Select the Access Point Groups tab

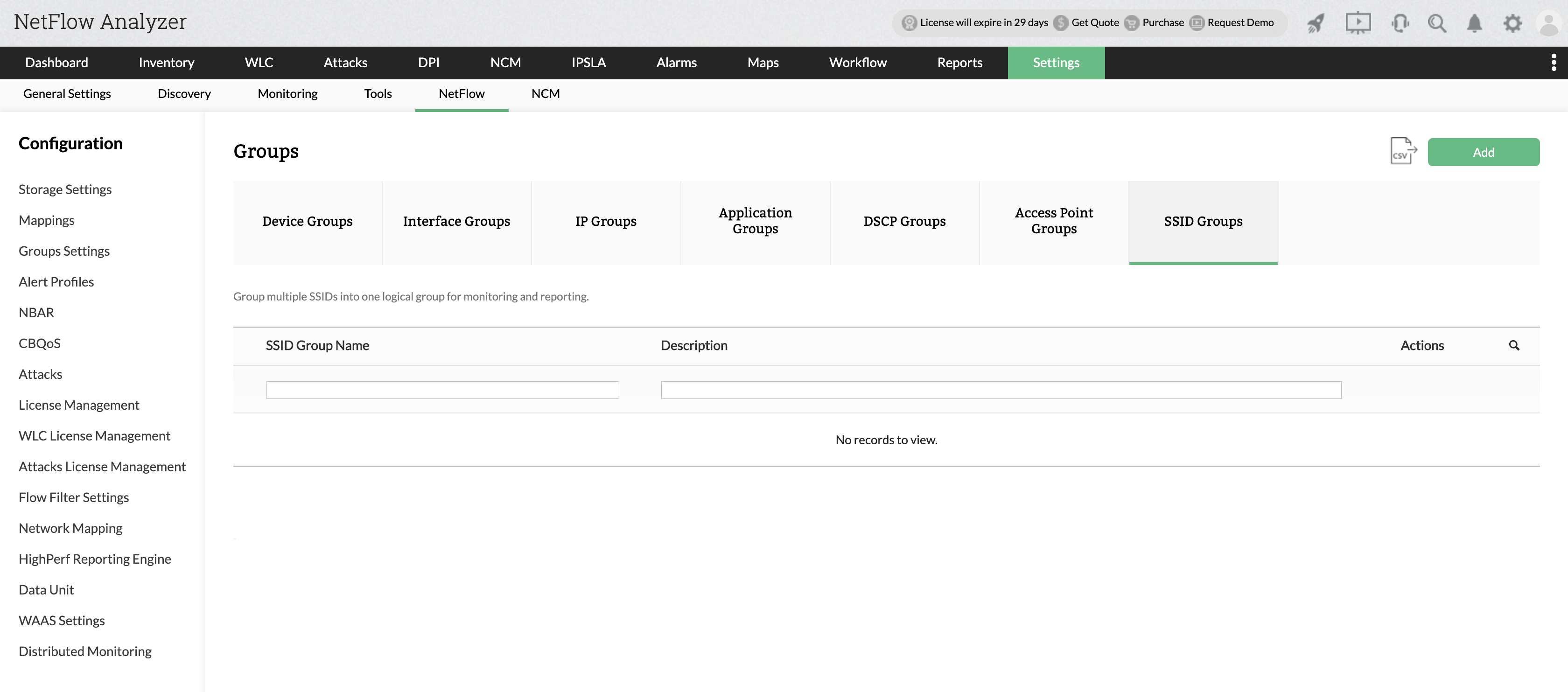tap(1054, 222)
